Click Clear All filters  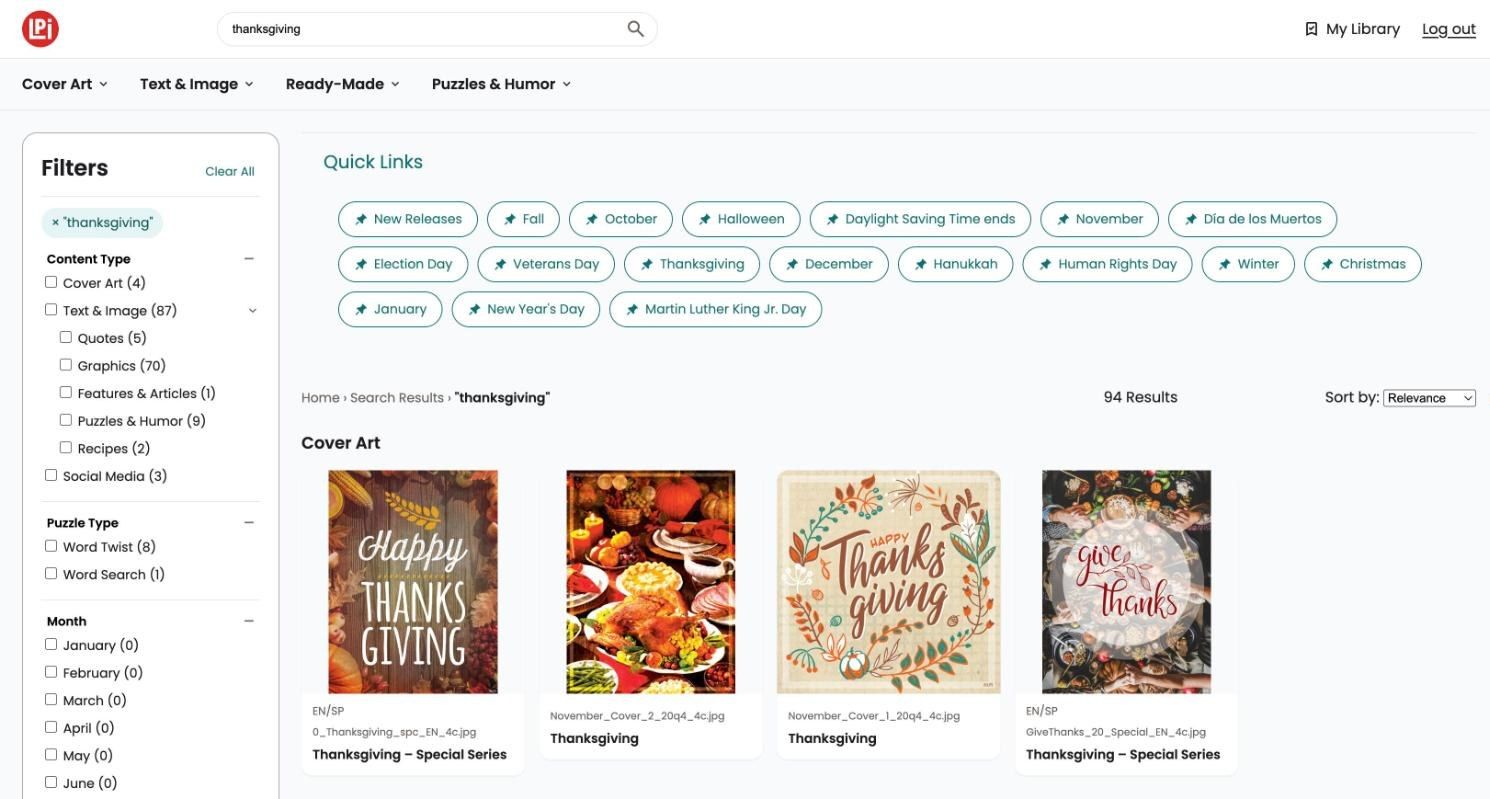(x=230, y=171)
